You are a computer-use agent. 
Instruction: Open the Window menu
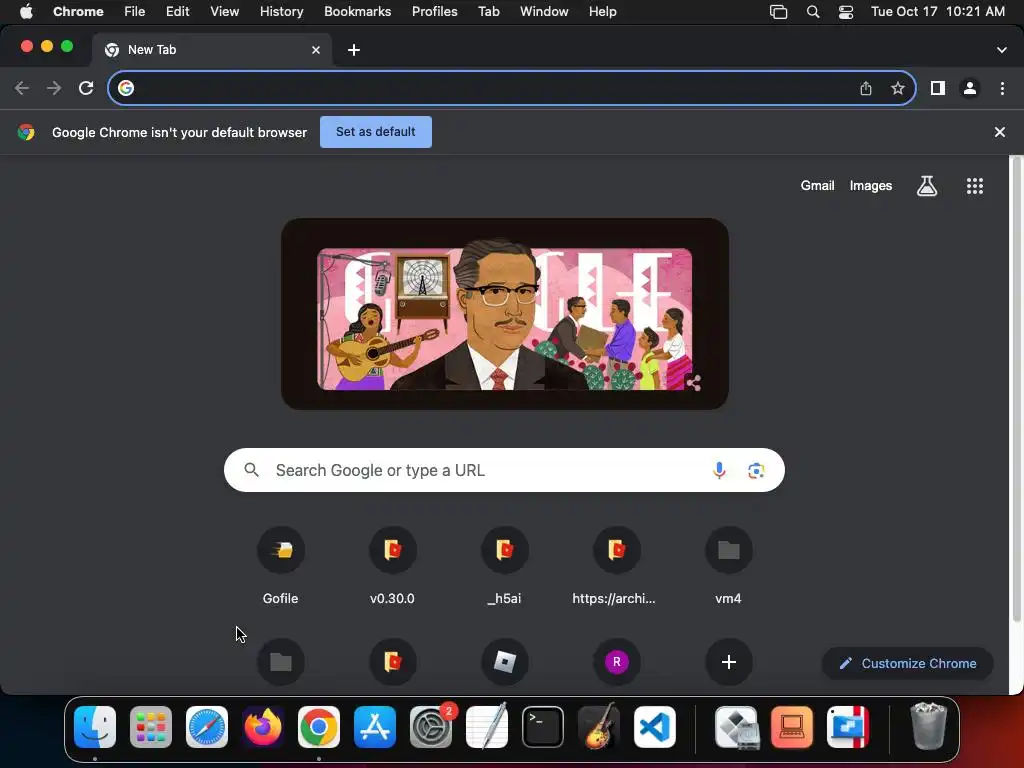tap(544, 12)
